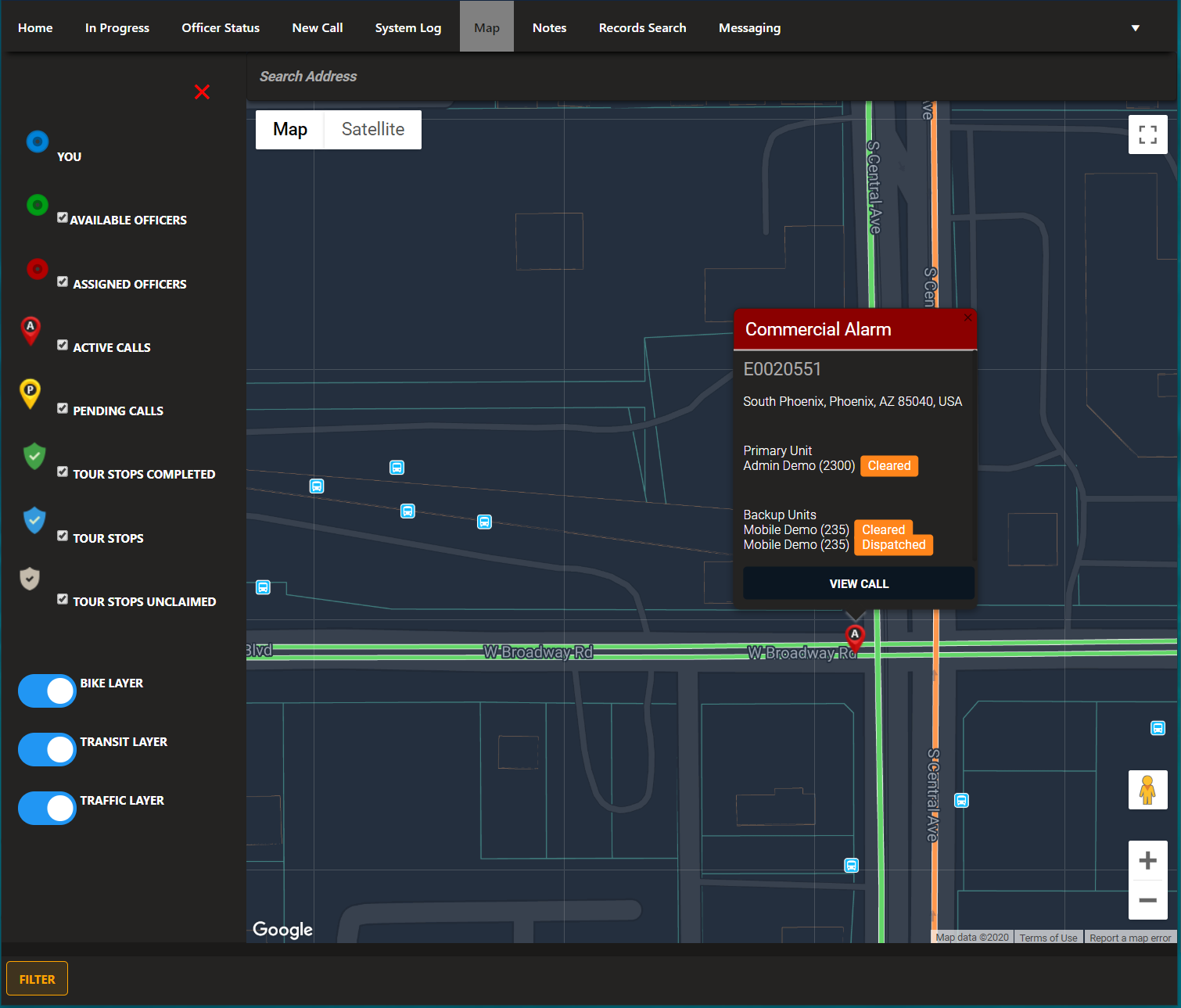Open the navigation bar dropdown arrow
1181x1008 pixels.
[1135, 27]
